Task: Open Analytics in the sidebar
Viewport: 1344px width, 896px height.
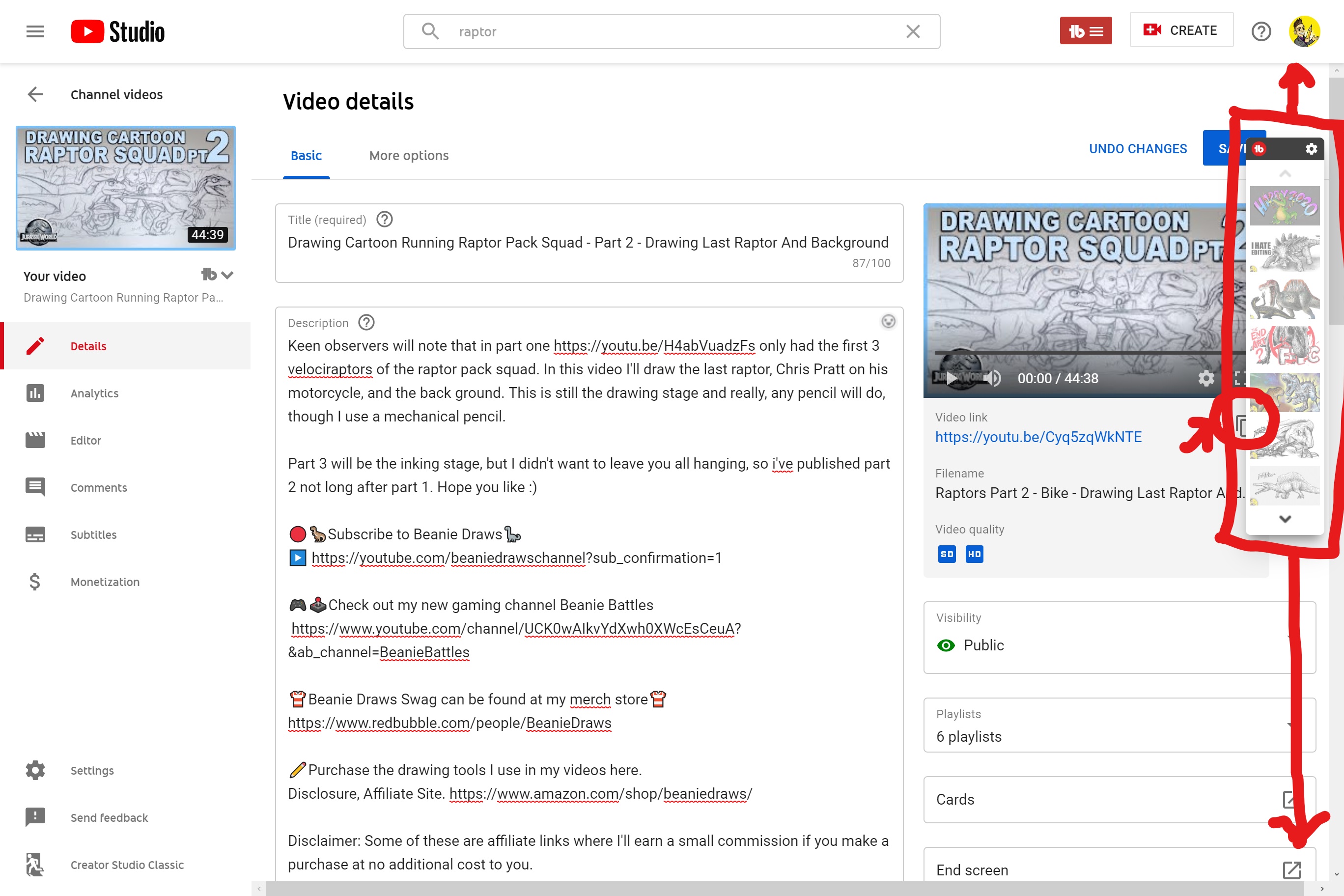Action: point(126,393)
